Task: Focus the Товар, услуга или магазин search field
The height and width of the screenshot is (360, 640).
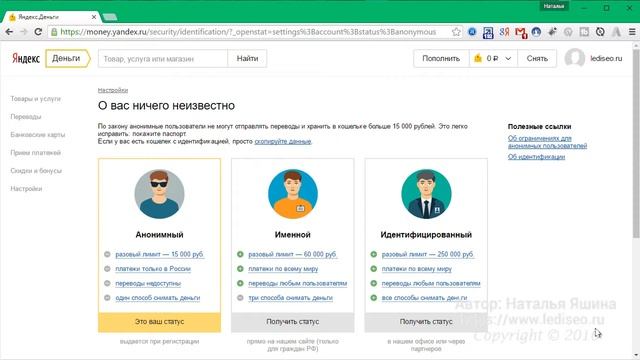Action: [x=163, y=58]
